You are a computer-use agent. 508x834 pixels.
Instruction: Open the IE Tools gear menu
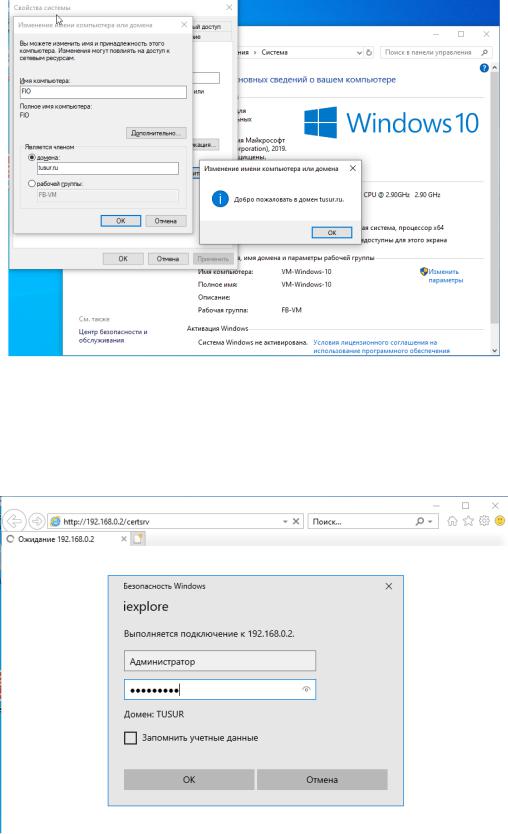[484, 521]
